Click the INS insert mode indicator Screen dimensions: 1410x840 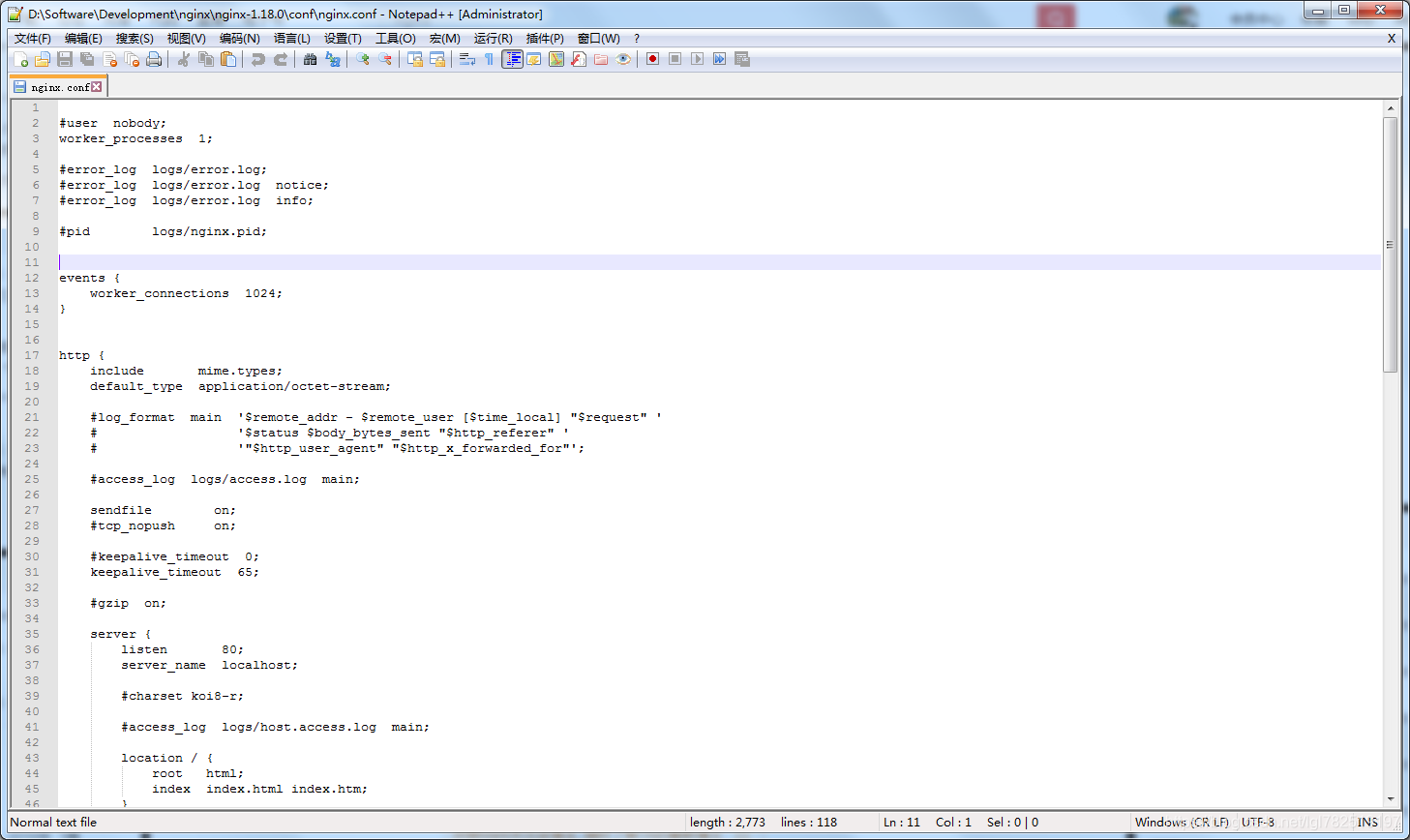(1367, 823)
